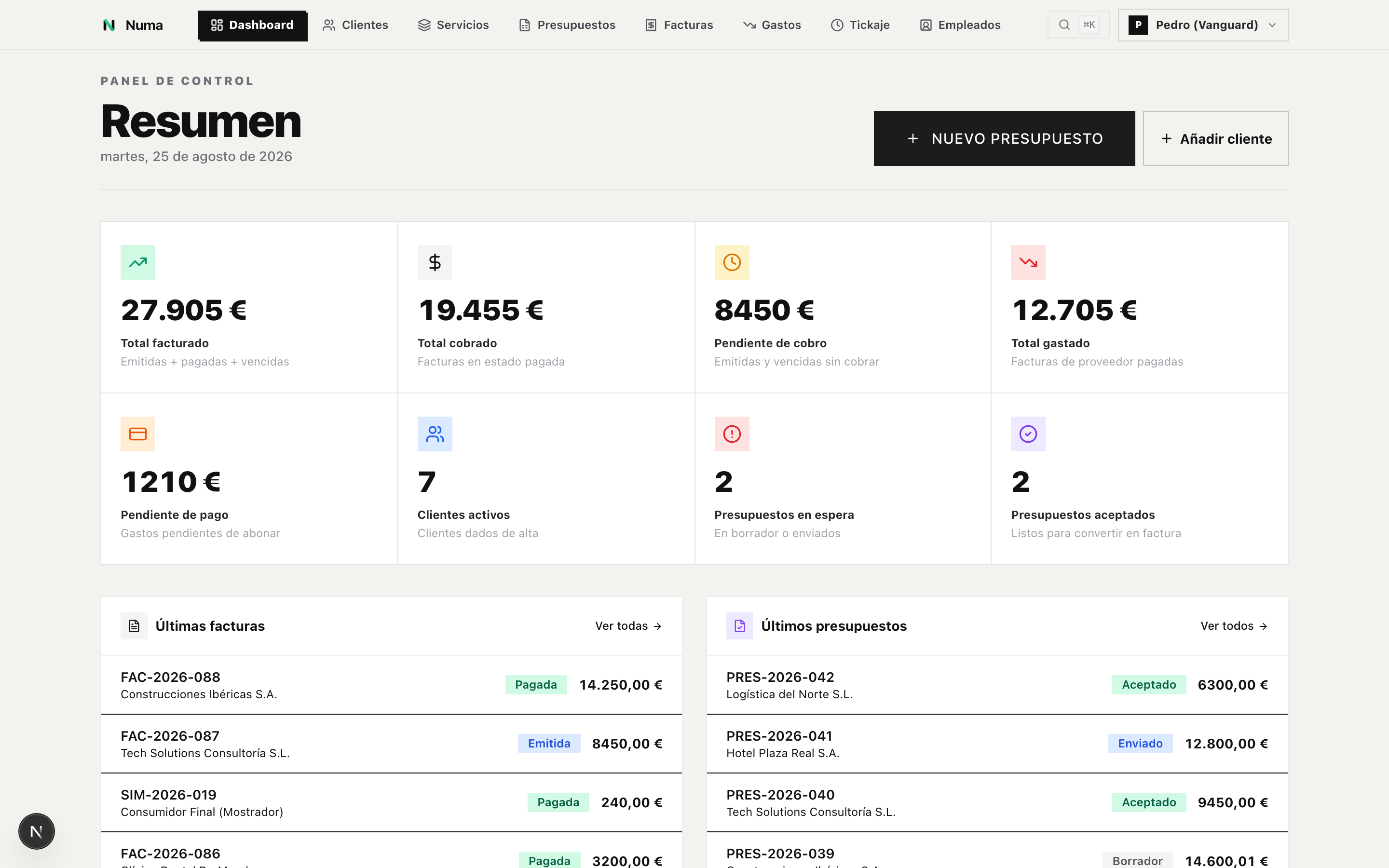This screenshot has height=868, width=1389.
Task: Go to Empleados page
Action: click(960, 25)
